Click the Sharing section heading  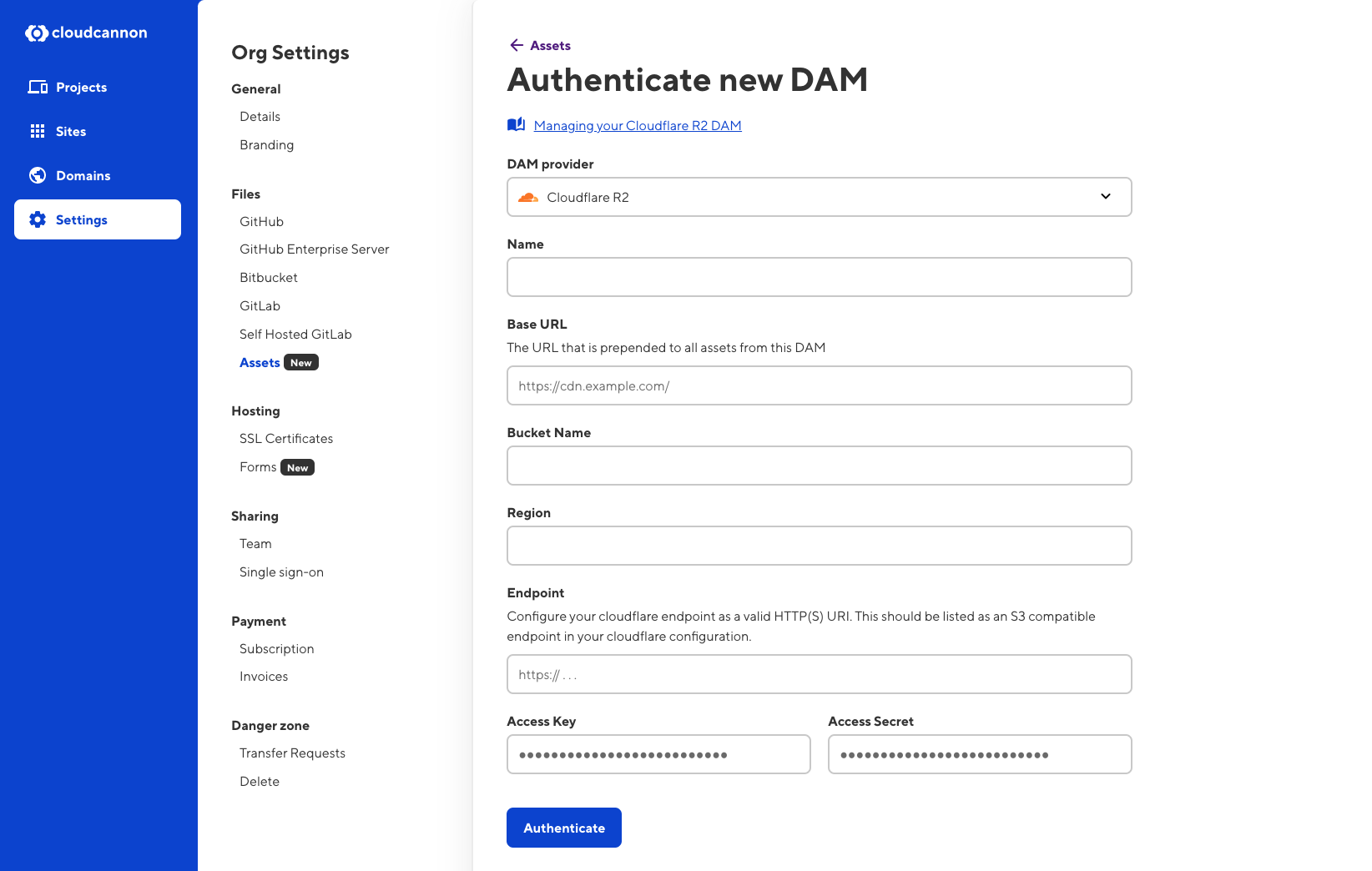pyautogui.click(x=255, y=516)
